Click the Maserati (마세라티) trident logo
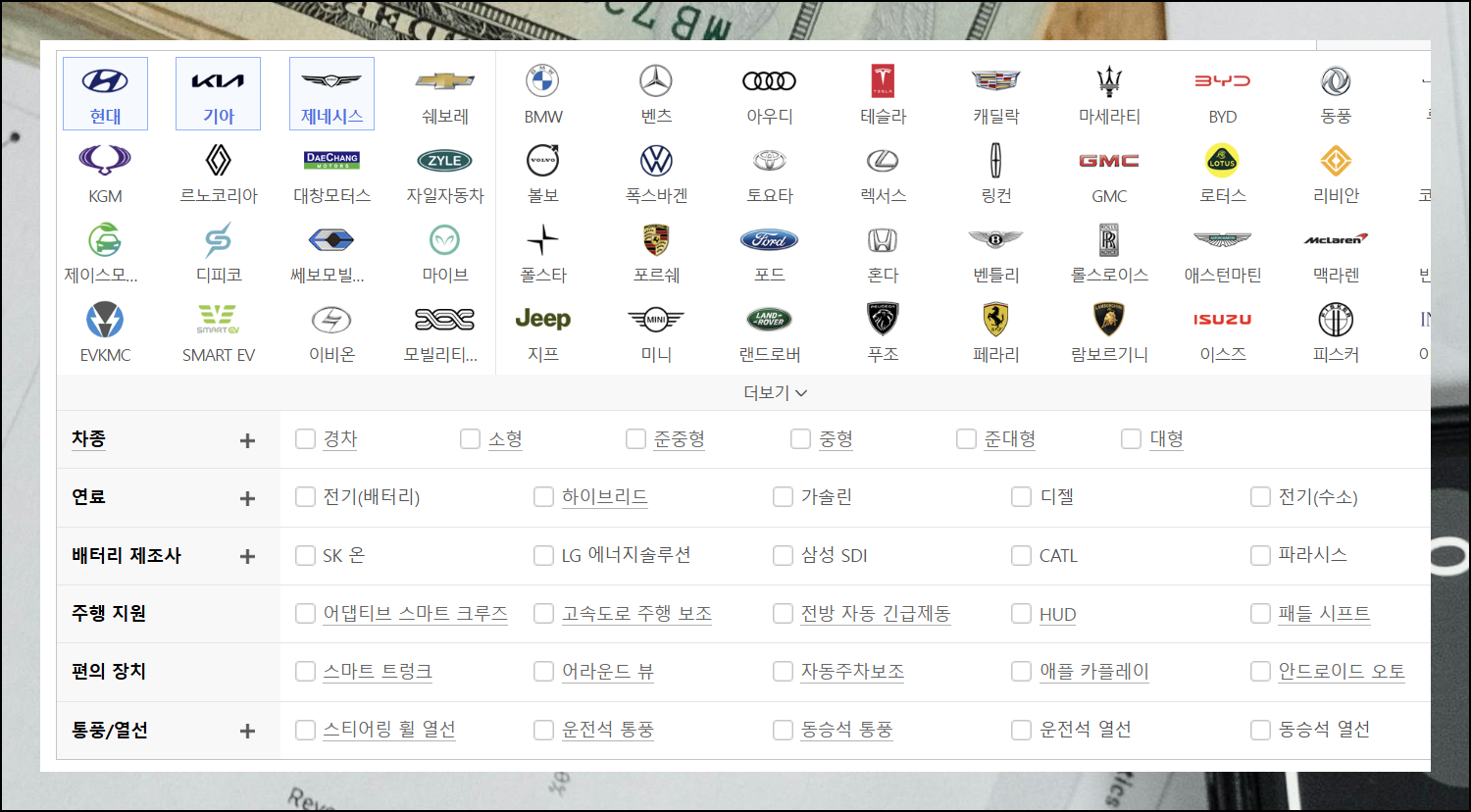The image size is (1471, 812). pyautogui.click(x=1109, y=81)
